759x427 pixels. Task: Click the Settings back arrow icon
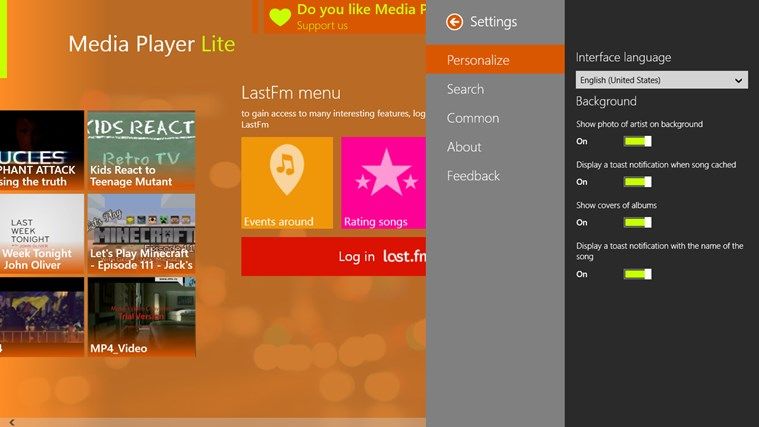pyautogui.click(x=454, y=22)
